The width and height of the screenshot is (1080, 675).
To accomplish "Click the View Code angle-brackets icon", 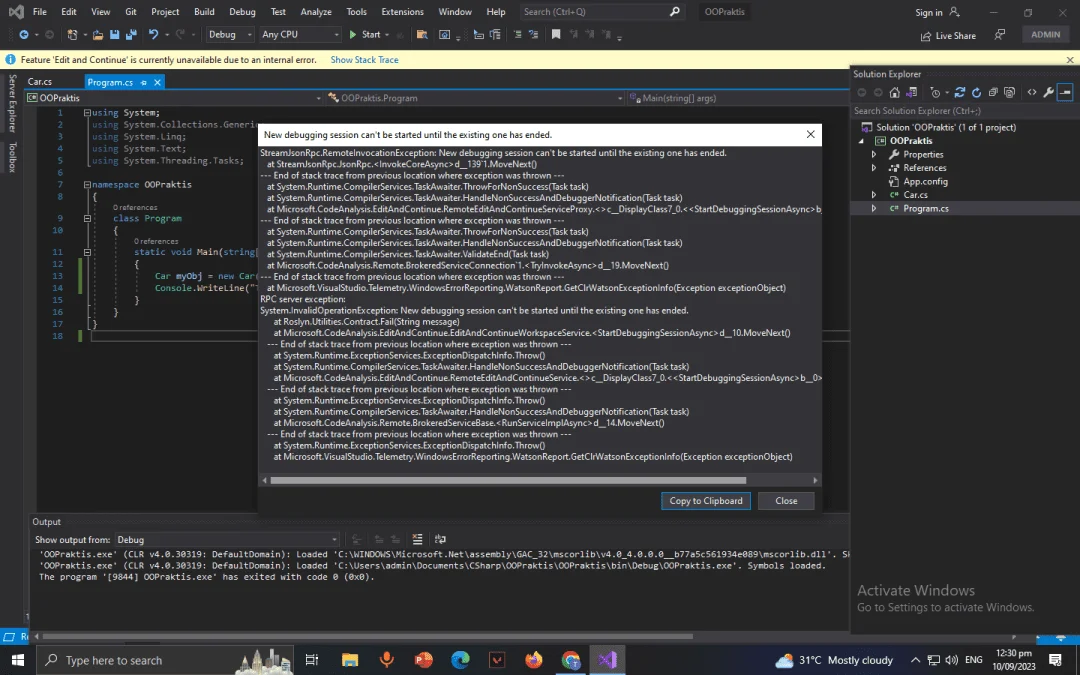I will point(1032,92).
